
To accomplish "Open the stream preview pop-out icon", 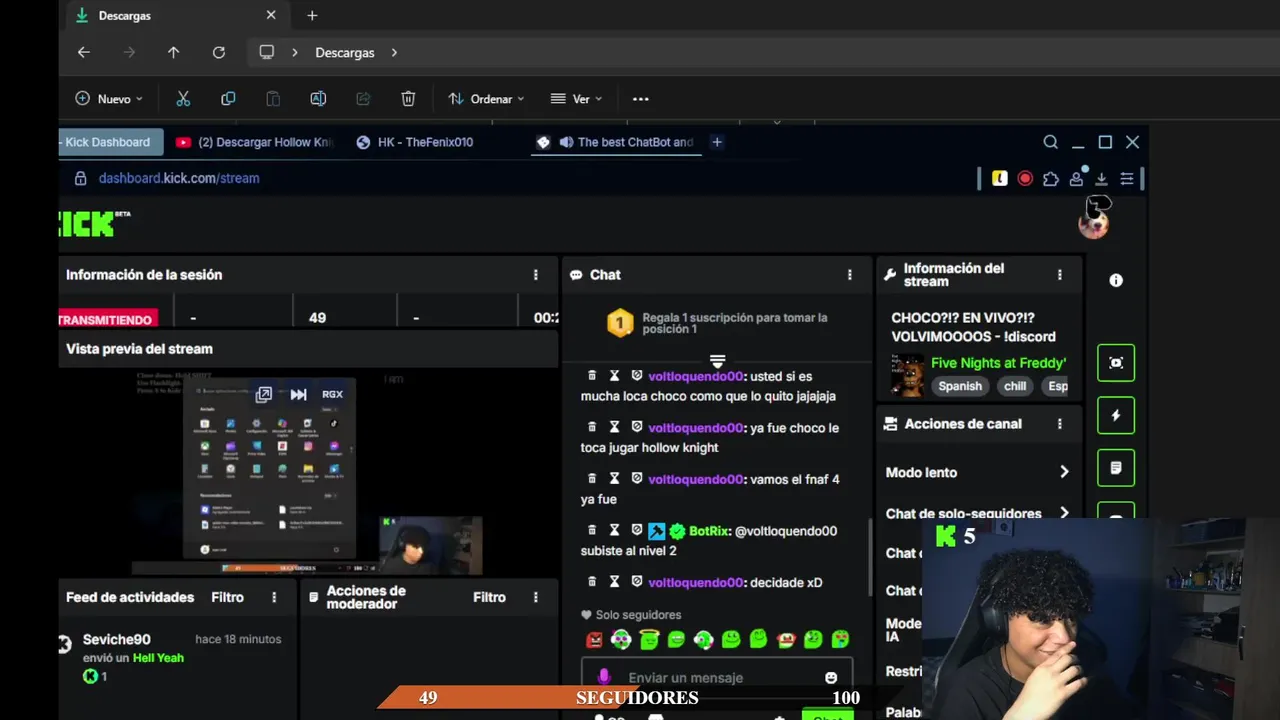I will pyautogui.click(x=263, y=395).
